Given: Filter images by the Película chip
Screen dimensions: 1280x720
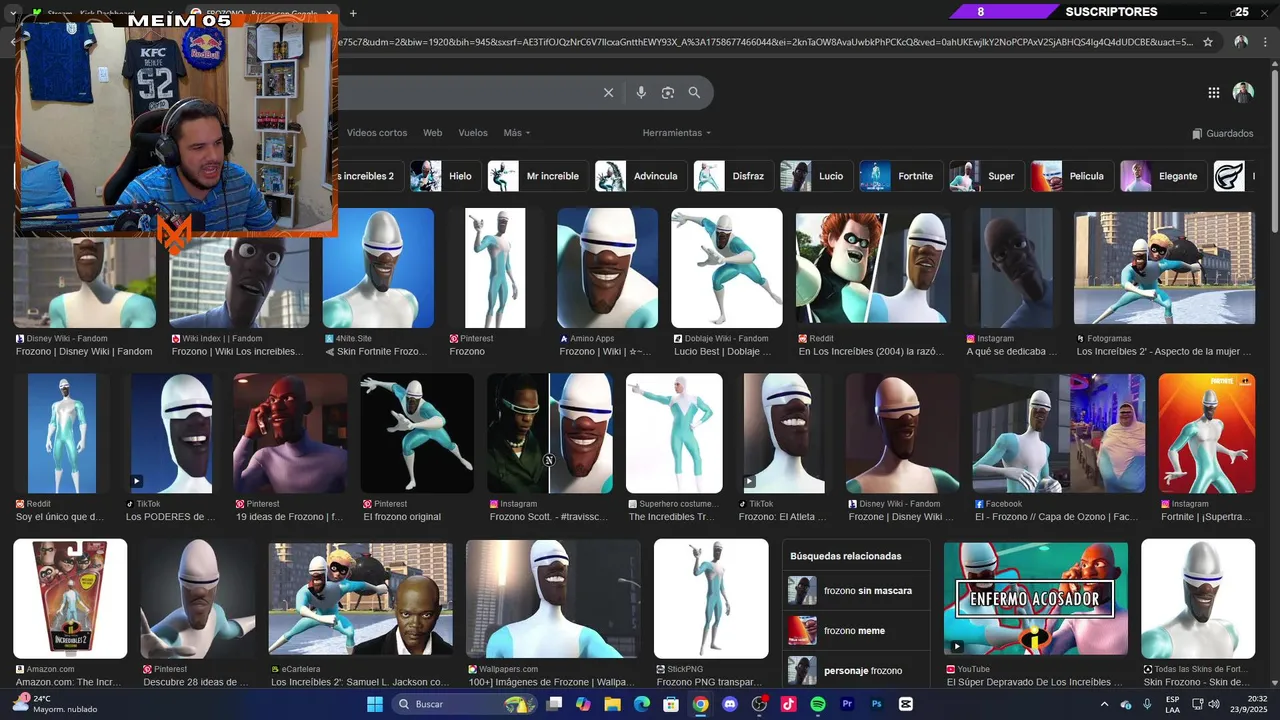Looking at the screenshot, I should (x=1072, y=176).
